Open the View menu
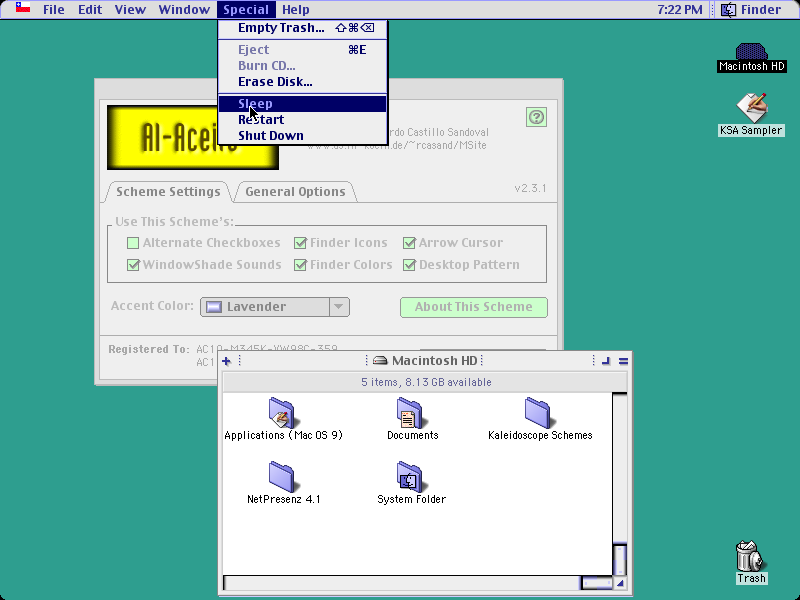The height and width of the screenshot is (600, 800). [x=130, y=9]
